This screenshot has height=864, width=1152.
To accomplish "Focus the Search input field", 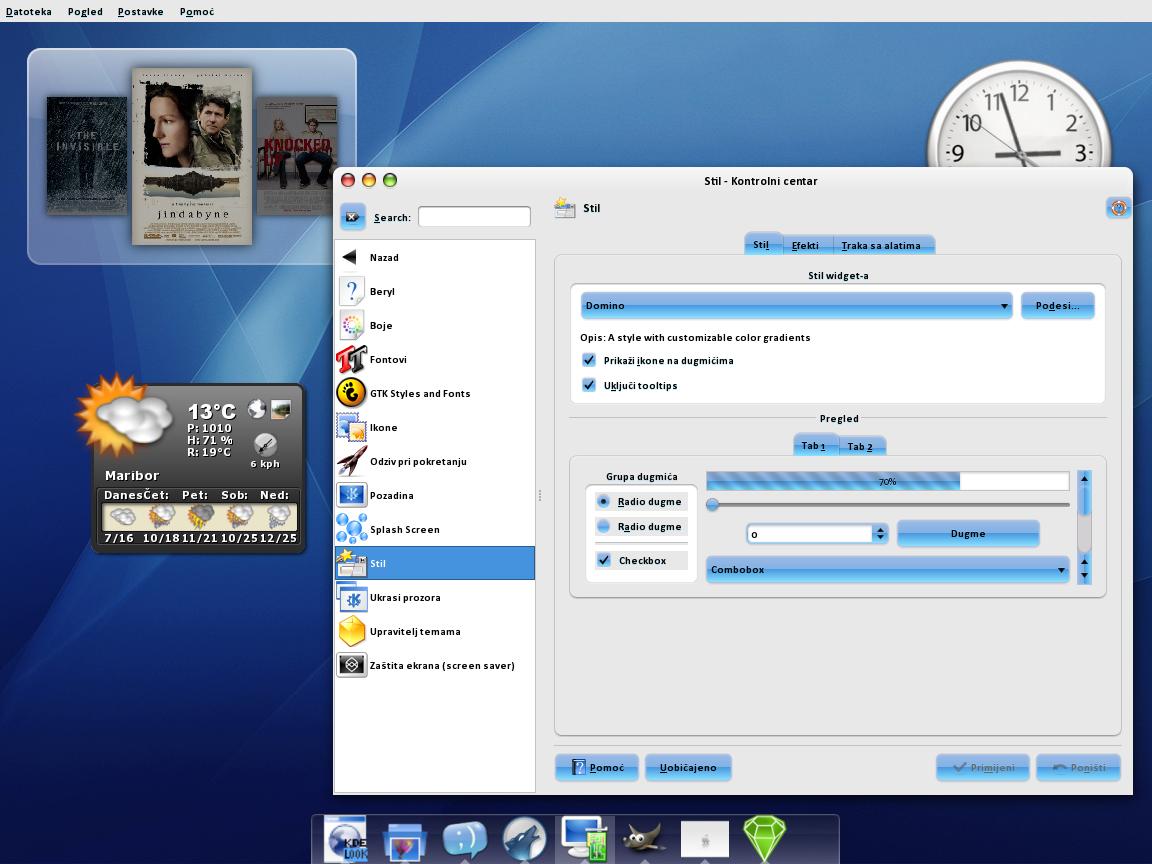I will click(x=474, y=217).
